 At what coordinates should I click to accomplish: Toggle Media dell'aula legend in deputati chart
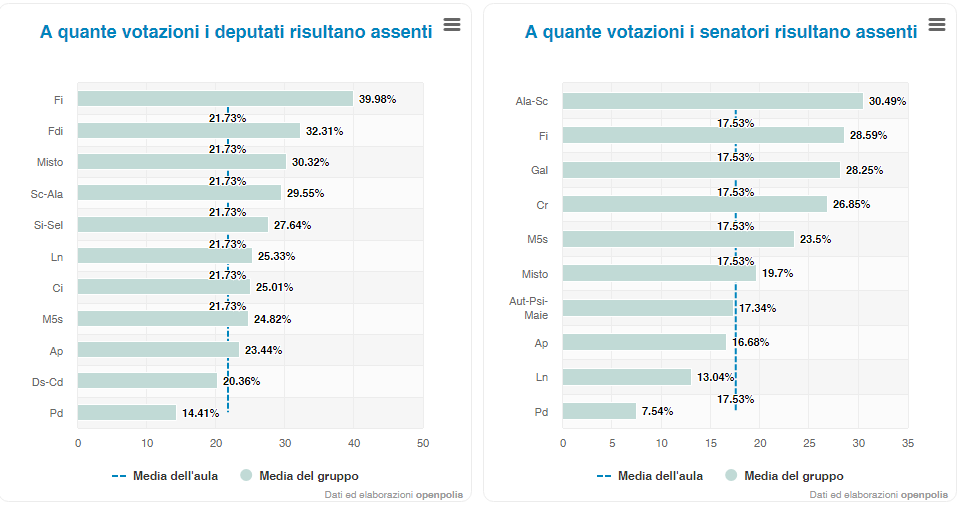coord(164,476)
